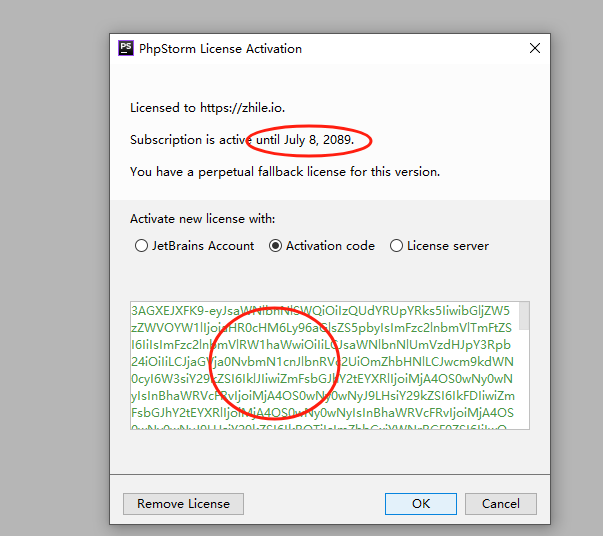
Task: Click the Cancel button
Action: click(x=501, y=504)
